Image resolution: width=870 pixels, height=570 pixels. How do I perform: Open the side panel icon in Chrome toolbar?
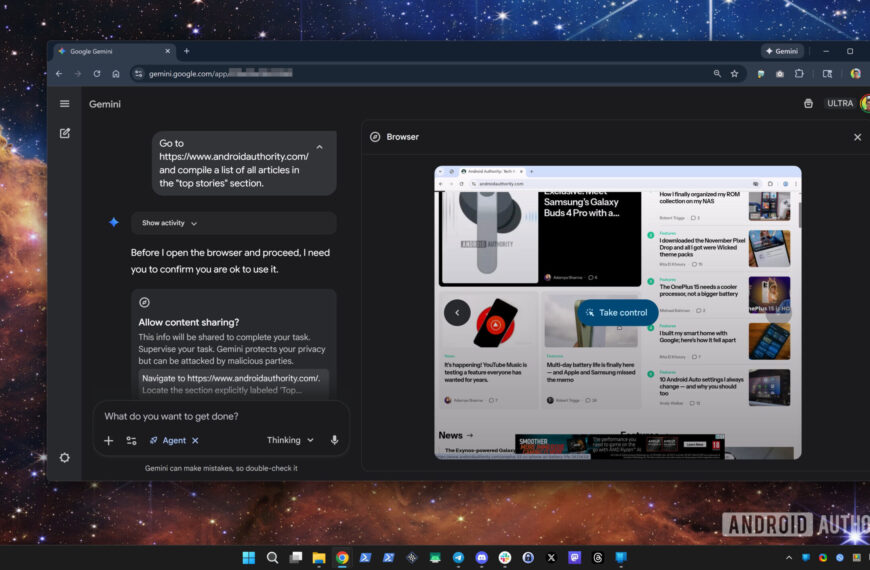[827, 74]
